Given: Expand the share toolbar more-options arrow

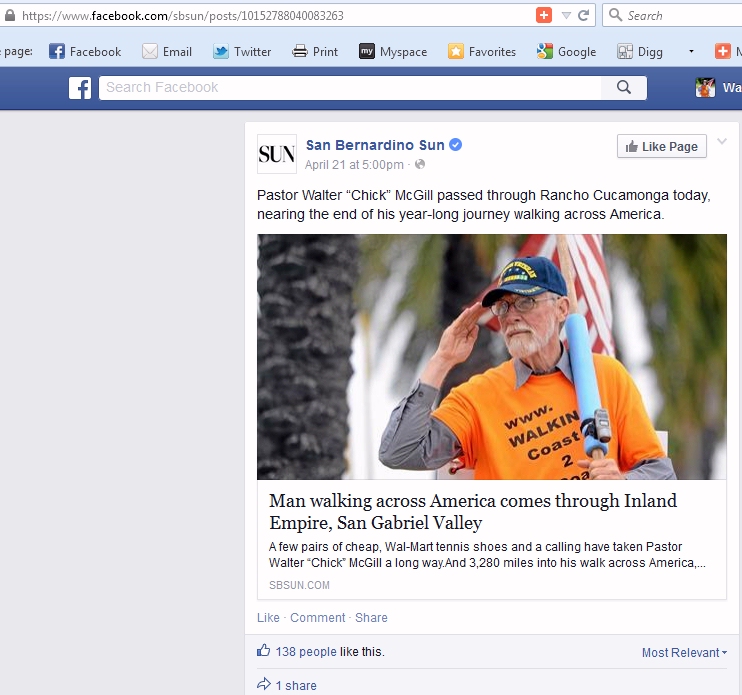Looking at the screenshot, I should tap(691, 51).
